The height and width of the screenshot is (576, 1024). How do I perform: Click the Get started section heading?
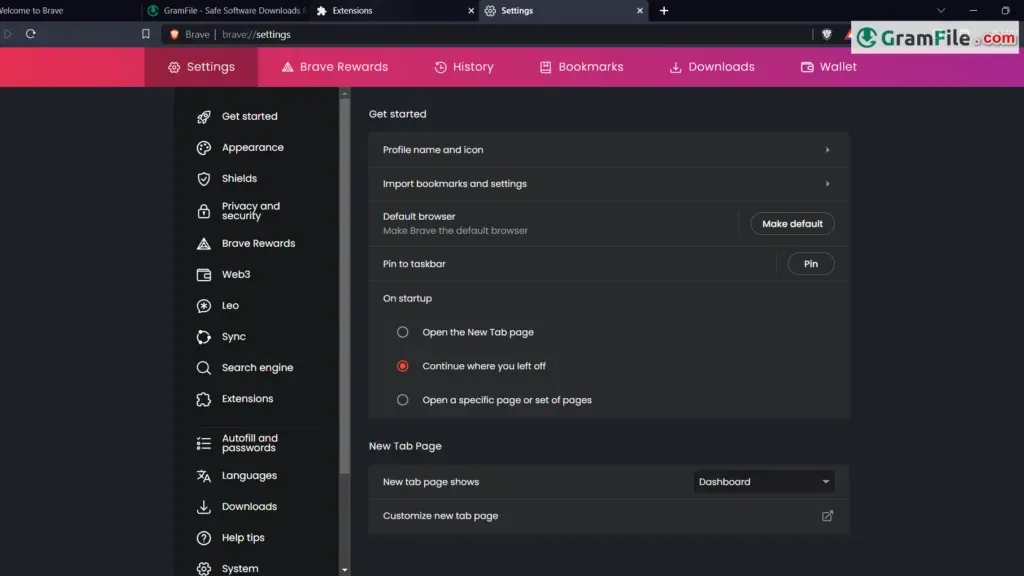[x=397, y=114]
